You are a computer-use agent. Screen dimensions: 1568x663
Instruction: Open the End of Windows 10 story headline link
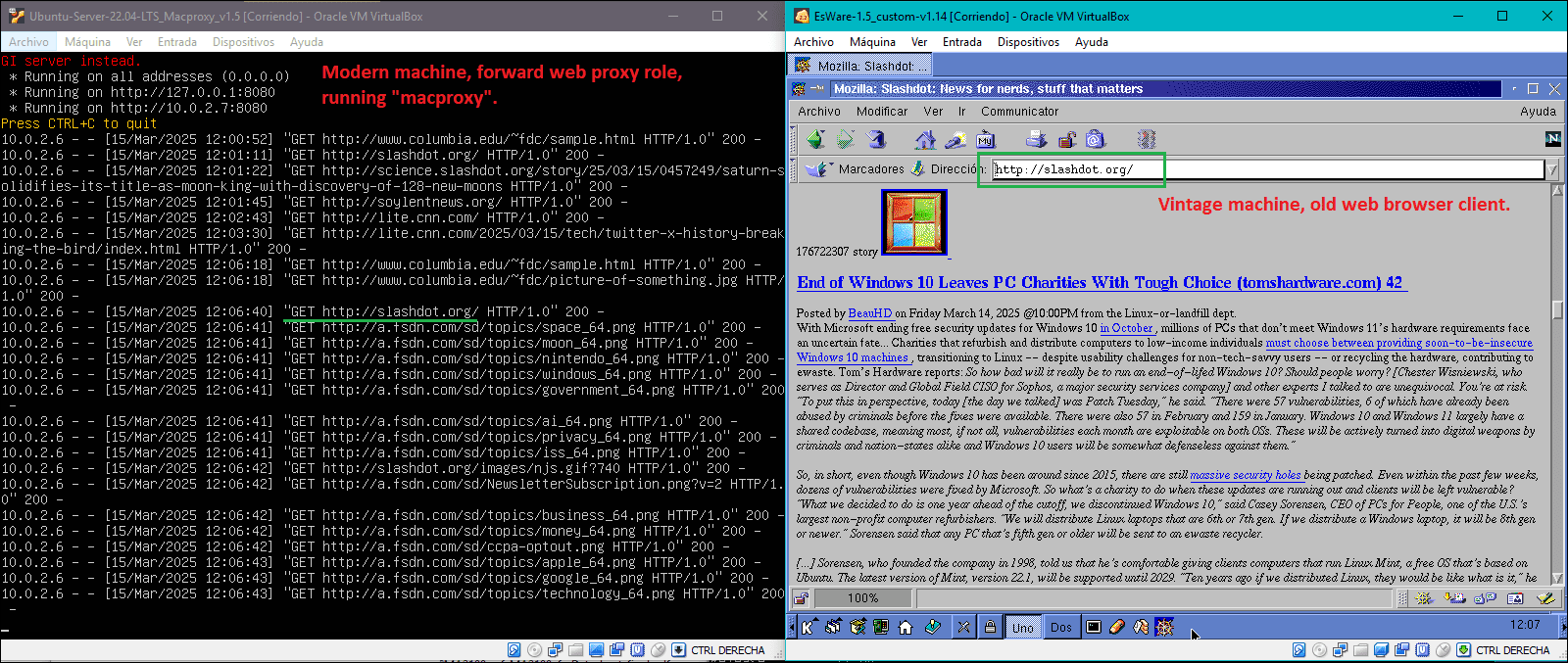pyautogui.click(x=1100, y=282)
